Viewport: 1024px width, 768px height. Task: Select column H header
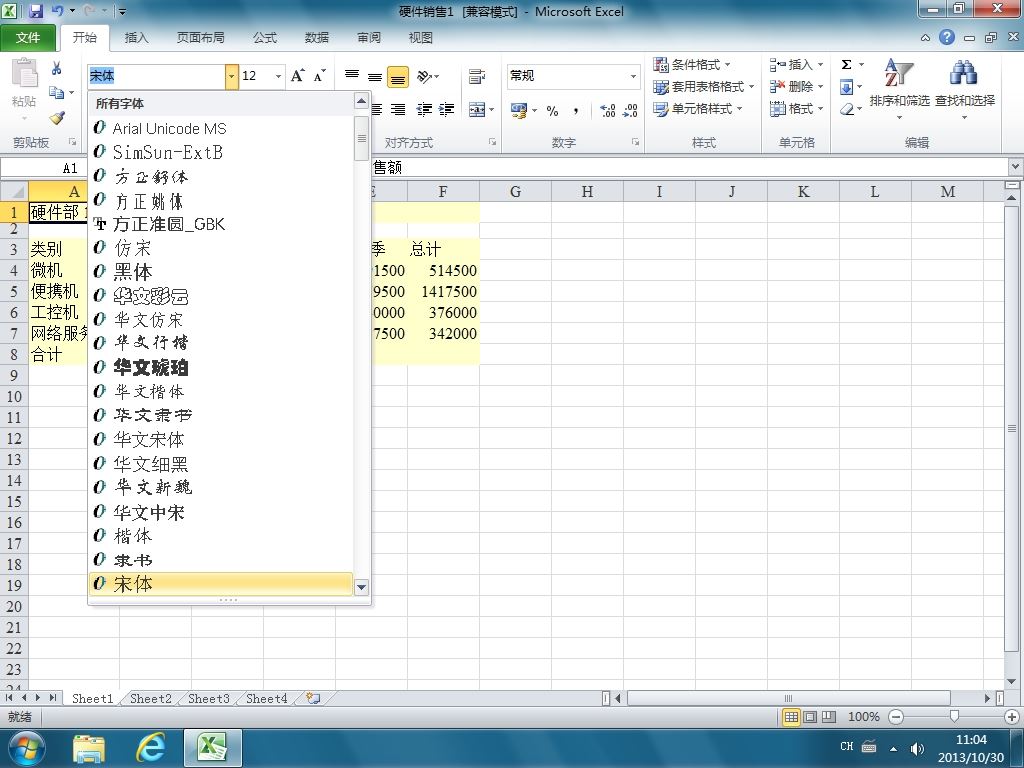click(587, 191)
